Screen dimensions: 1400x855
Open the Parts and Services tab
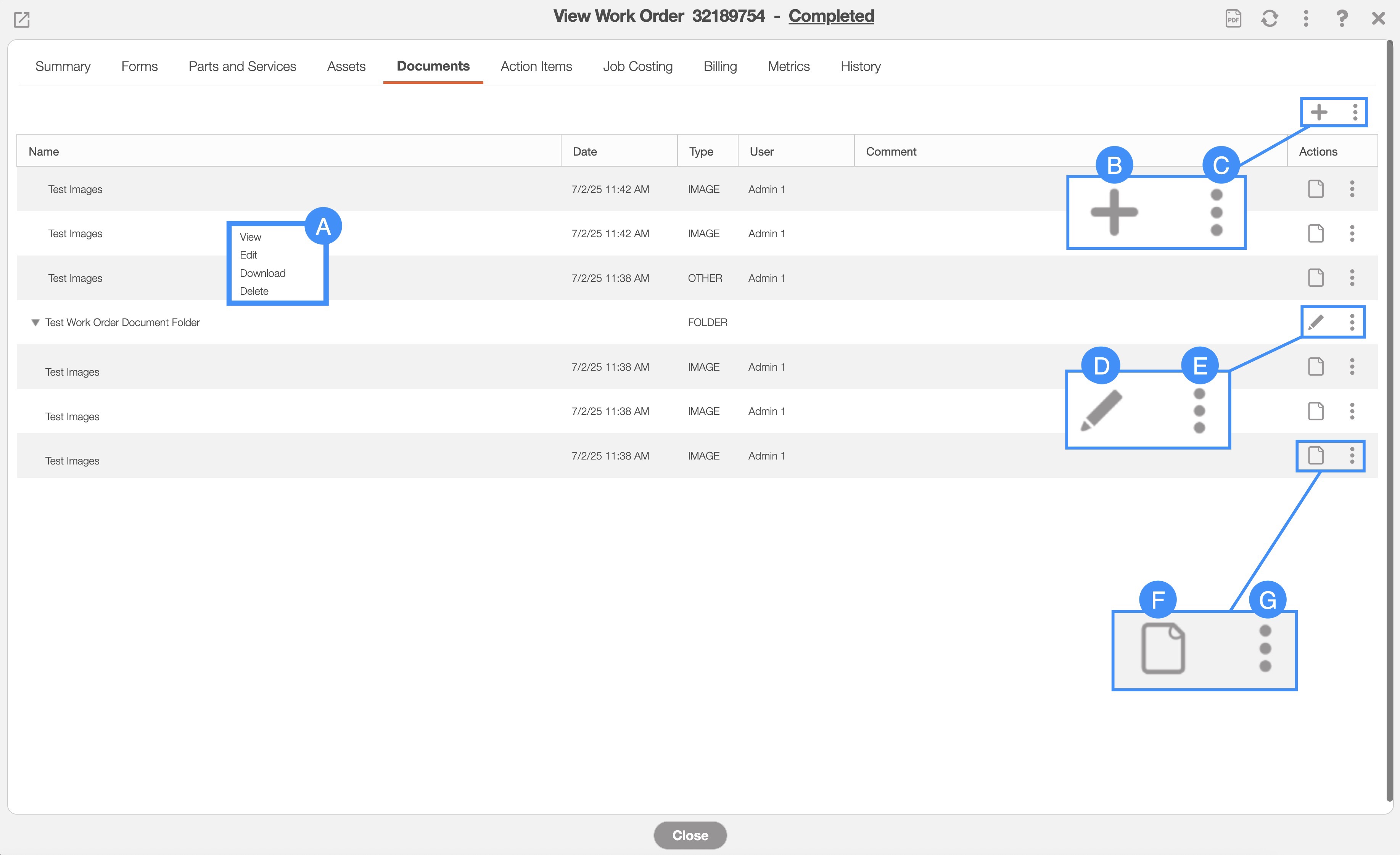click(x=242, y=66)
